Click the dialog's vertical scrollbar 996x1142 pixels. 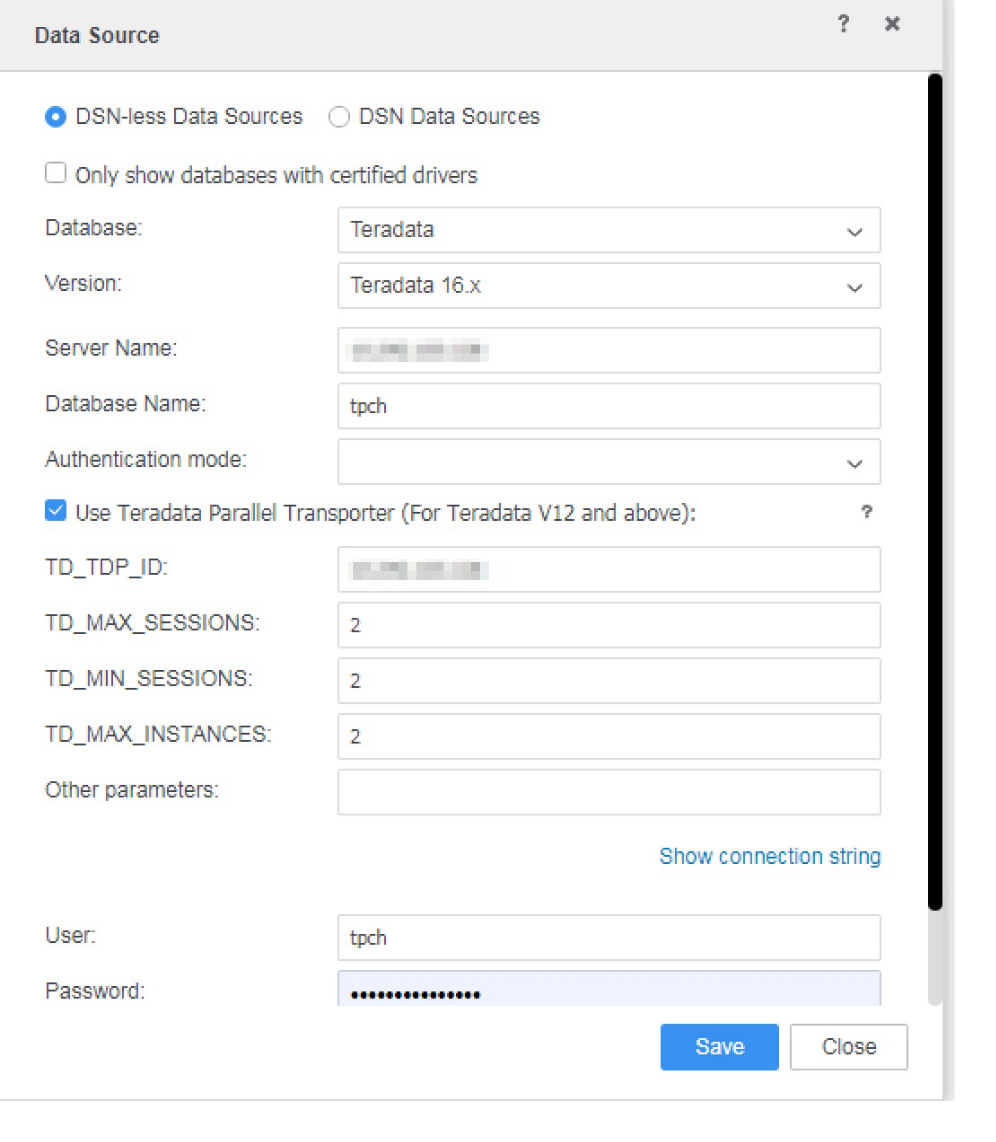935,490
